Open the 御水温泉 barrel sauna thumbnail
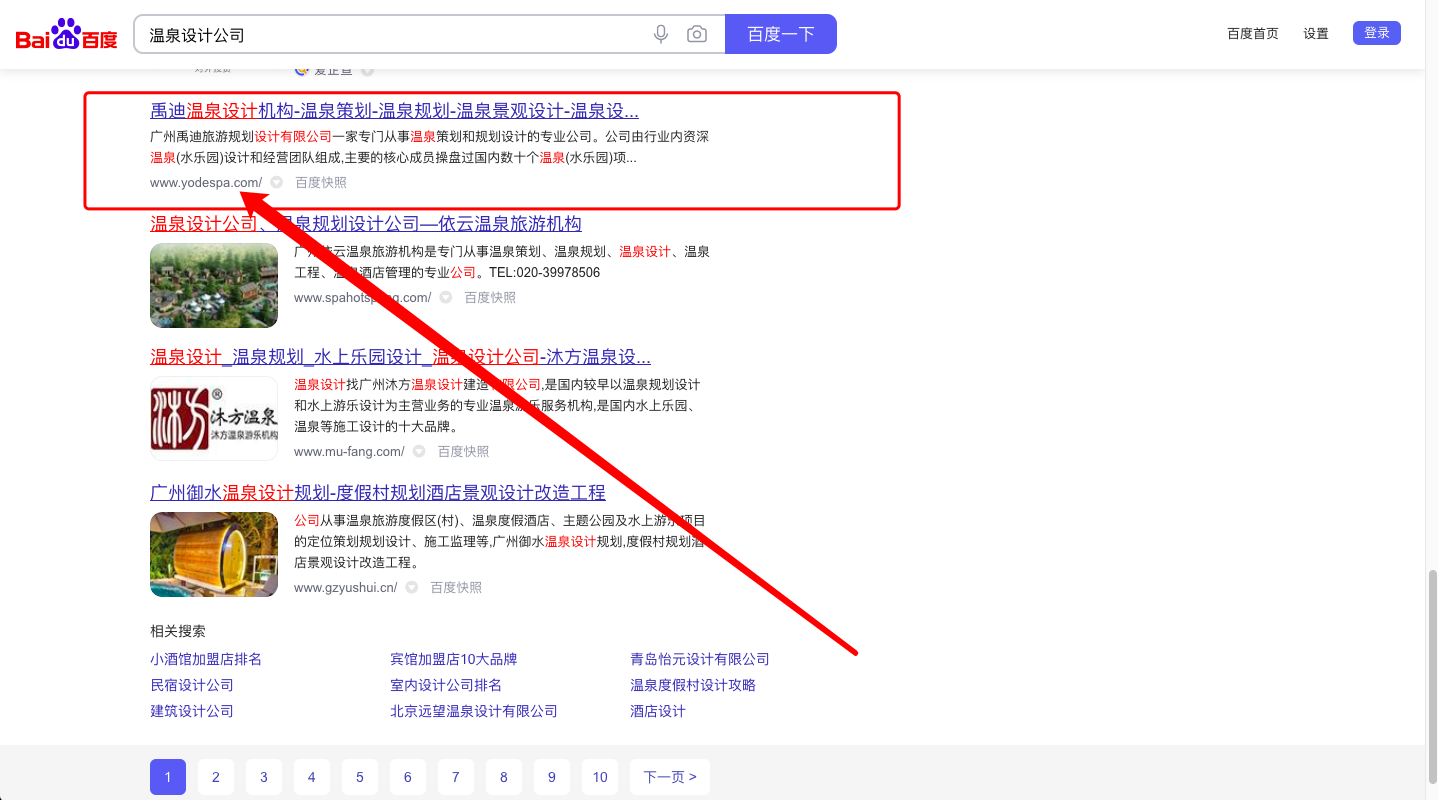 tap(214, 554)
